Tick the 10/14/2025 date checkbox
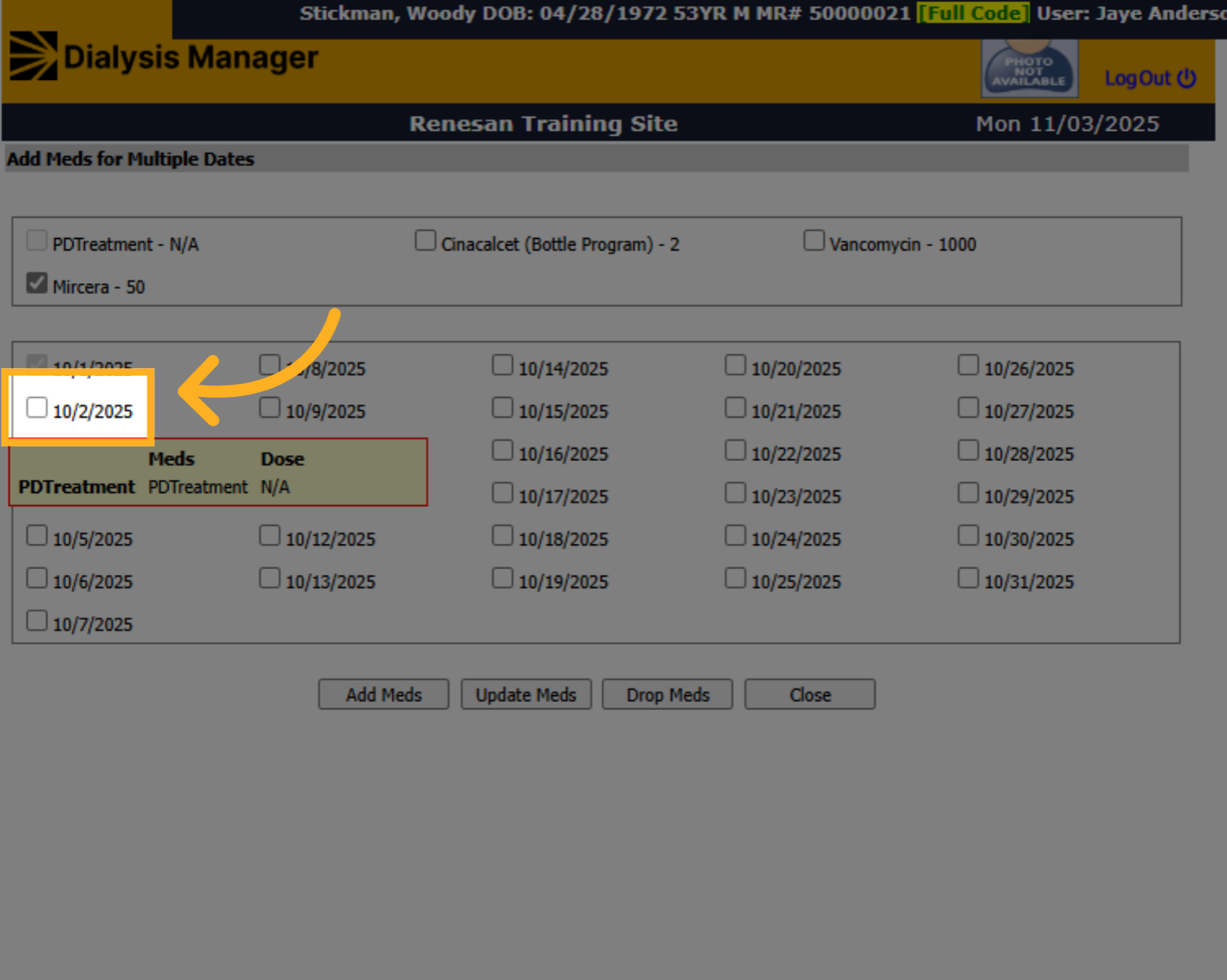Screen dimensions: 1227x980 point(502,364)
